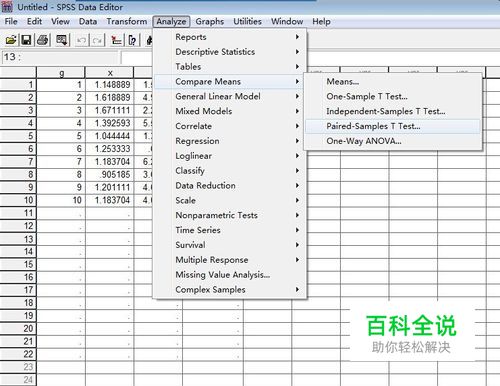The height and width of the screenshot is (386, 500).
Task: Expand the Nonparametric Tests submenu
Action: click(230, 215)
